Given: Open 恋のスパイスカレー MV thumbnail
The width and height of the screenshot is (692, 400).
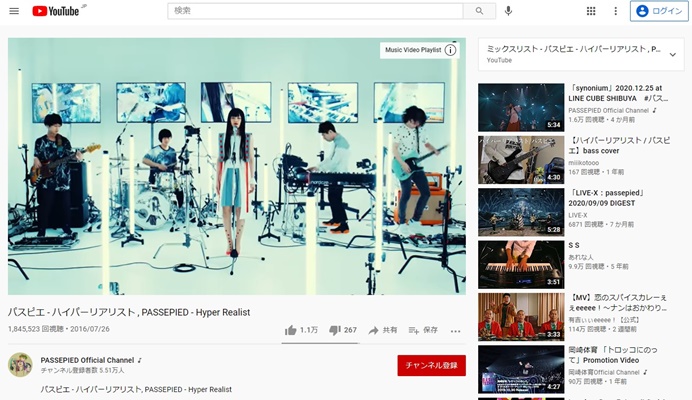Looking at the screenshot, I should [x=521, y=317].
